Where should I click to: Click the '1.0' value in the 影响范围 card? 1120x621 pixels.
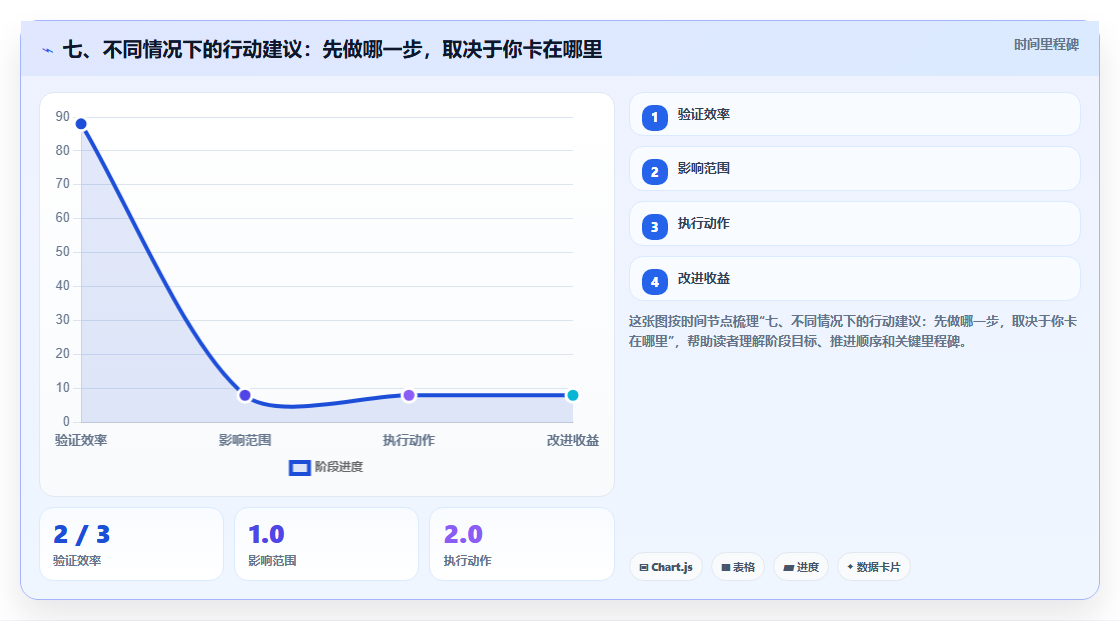266,535
